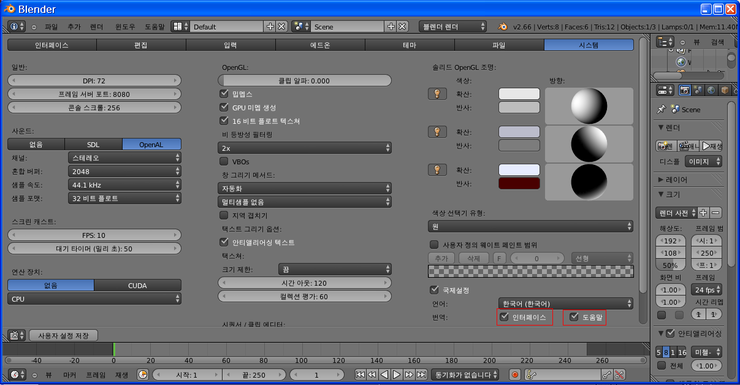The height and width of the screenshot is (385, 740).
Task: Click the dark red 반사 color swatch
Action: tap(519, 183)
